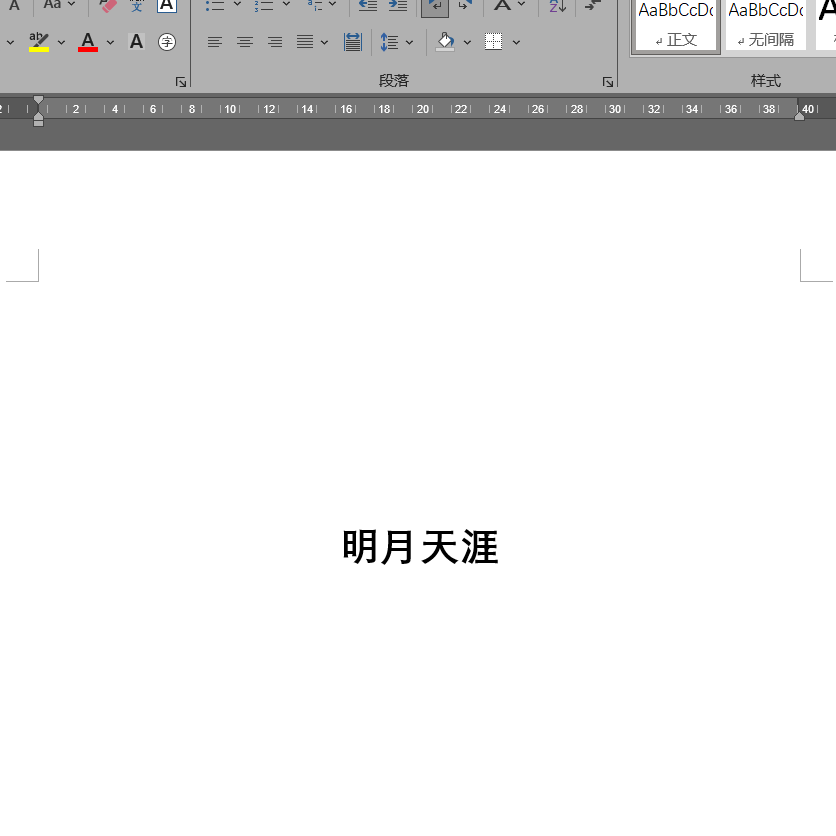
Task: Open the borders dropdown arrow
Action: click(516, 42)
